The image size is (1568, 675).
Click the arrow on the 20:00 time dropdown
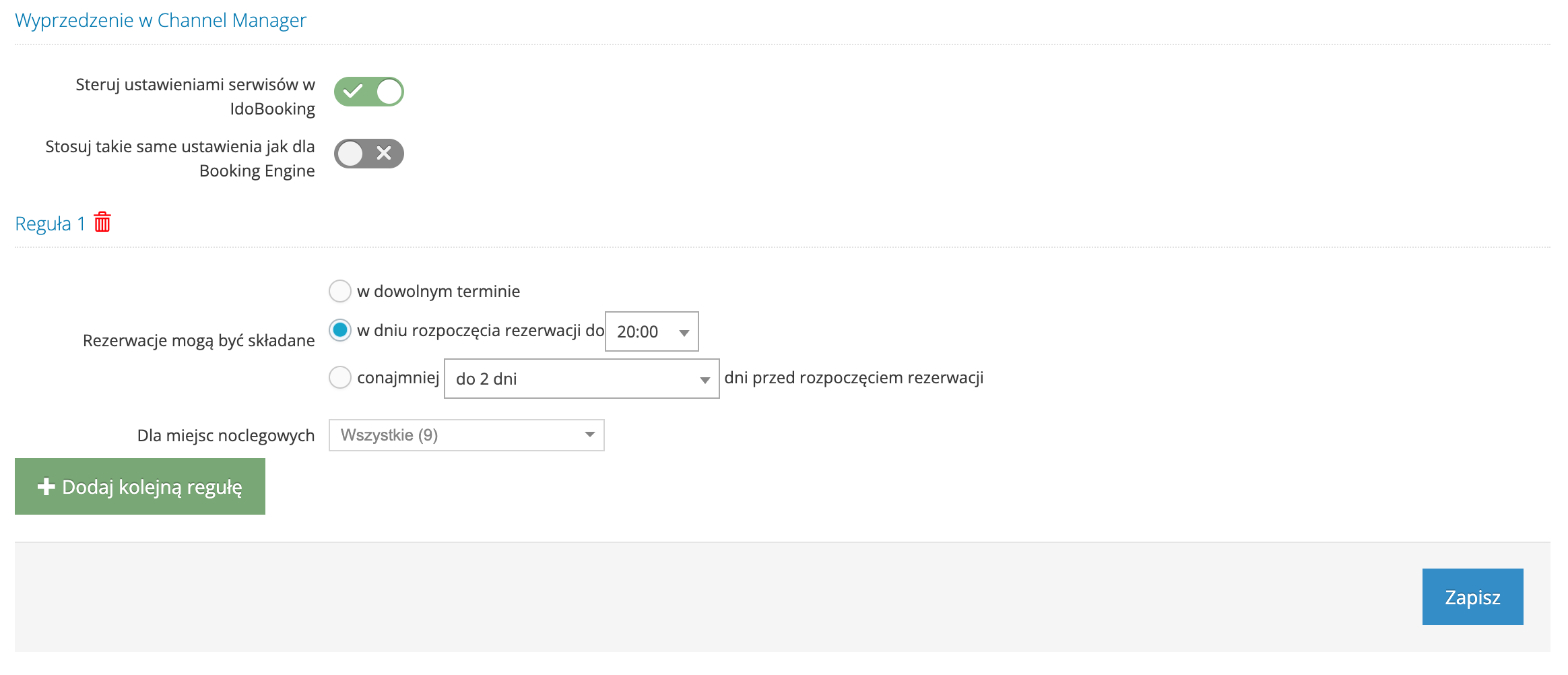pos(684,331)
